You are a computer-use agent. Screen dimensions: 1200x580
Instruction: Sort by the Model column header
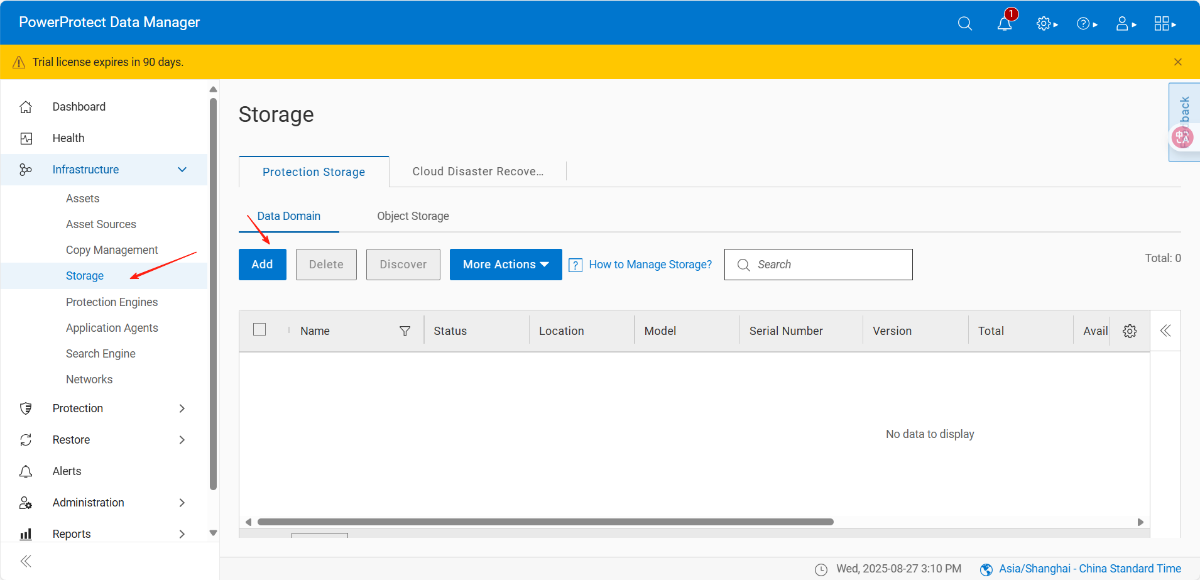(x=660, y=331)
